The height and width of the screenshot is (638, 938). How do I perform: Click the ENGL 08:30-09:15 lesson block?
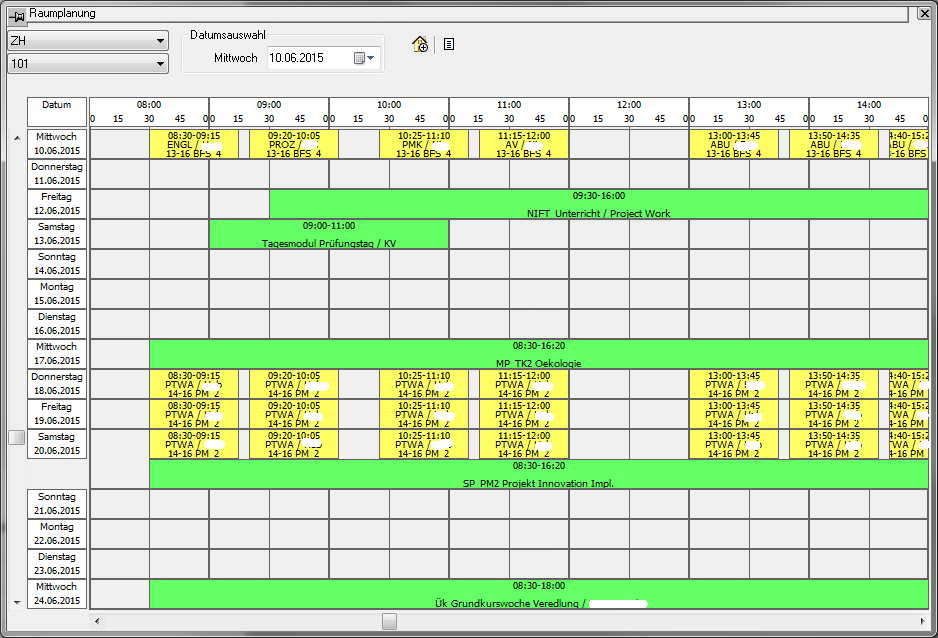194,144
